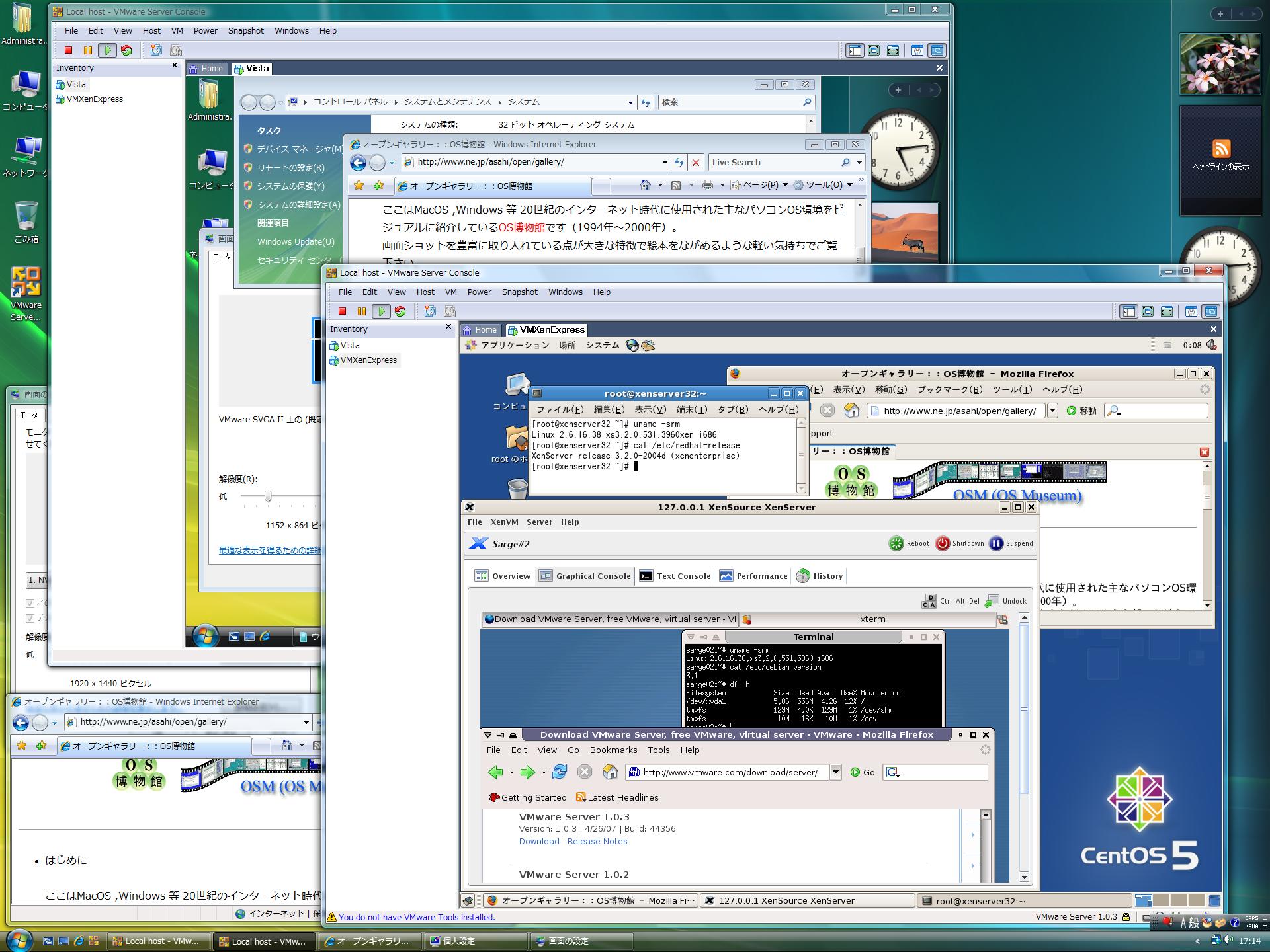Click the Suspend button in XenServer window
The width and height of the screenshot is (1270, 952).
pyautogui.click(x=1011, y=543)
